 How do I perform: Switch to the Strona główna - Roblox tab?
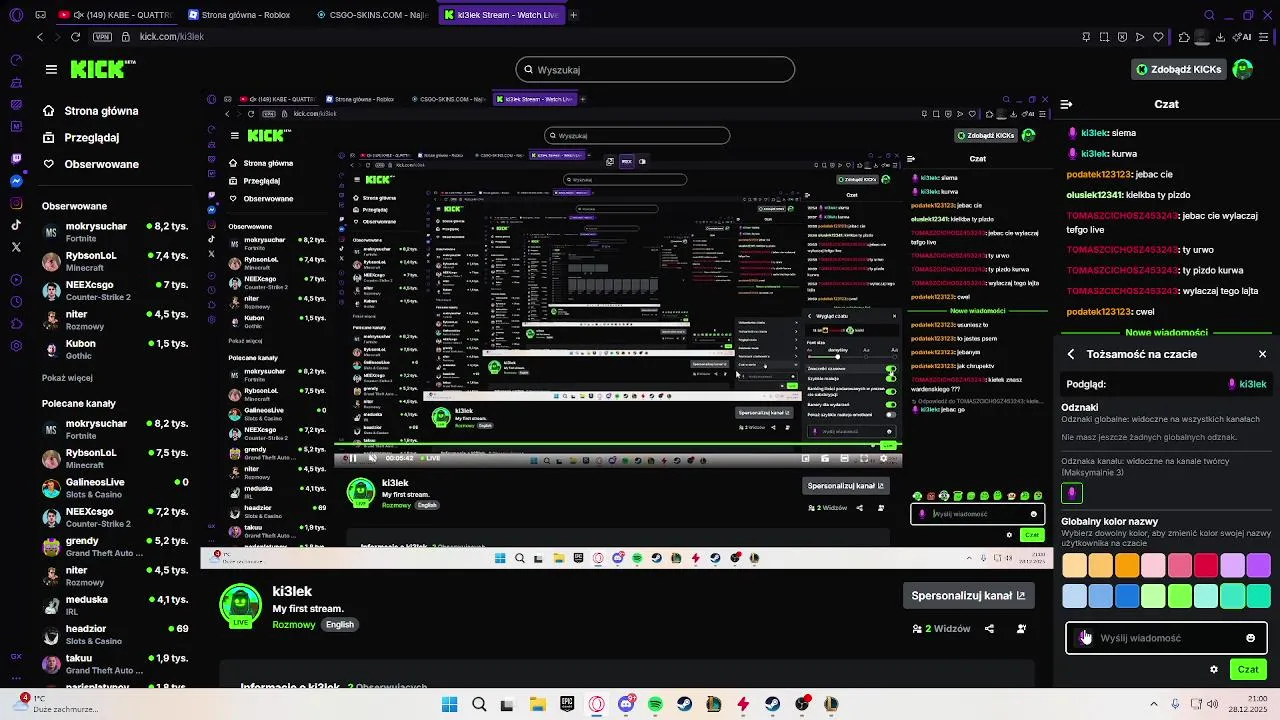241,15
